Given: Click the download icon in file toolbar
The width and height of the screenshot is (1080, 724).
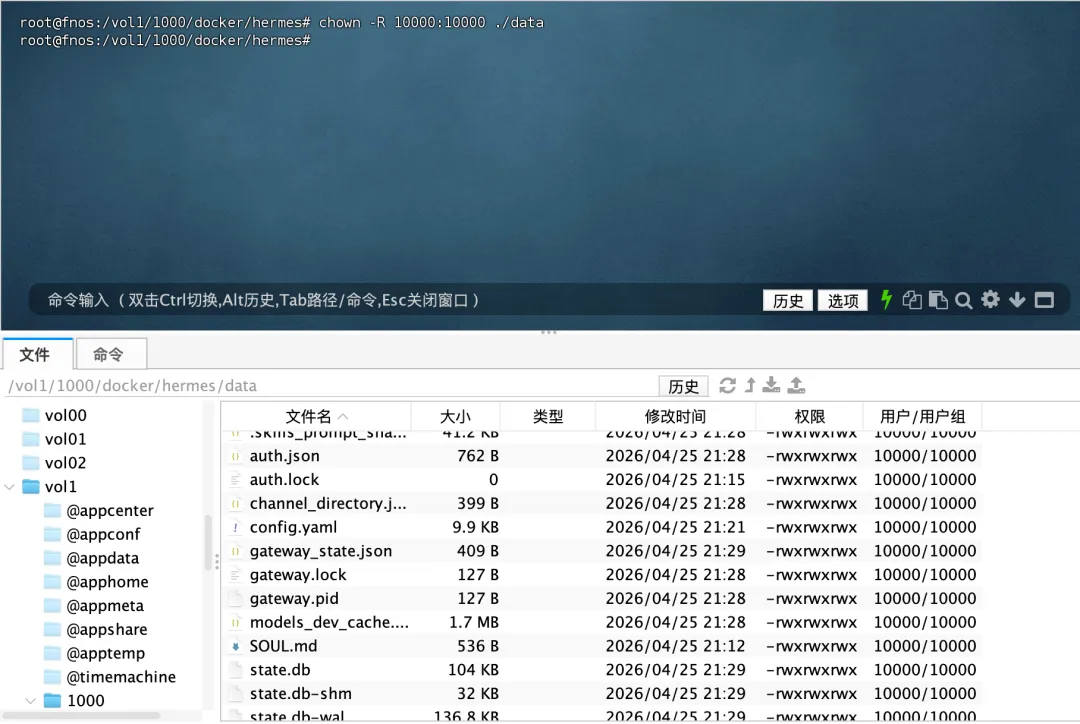Looking at the screenshot, I should (771, 385).
